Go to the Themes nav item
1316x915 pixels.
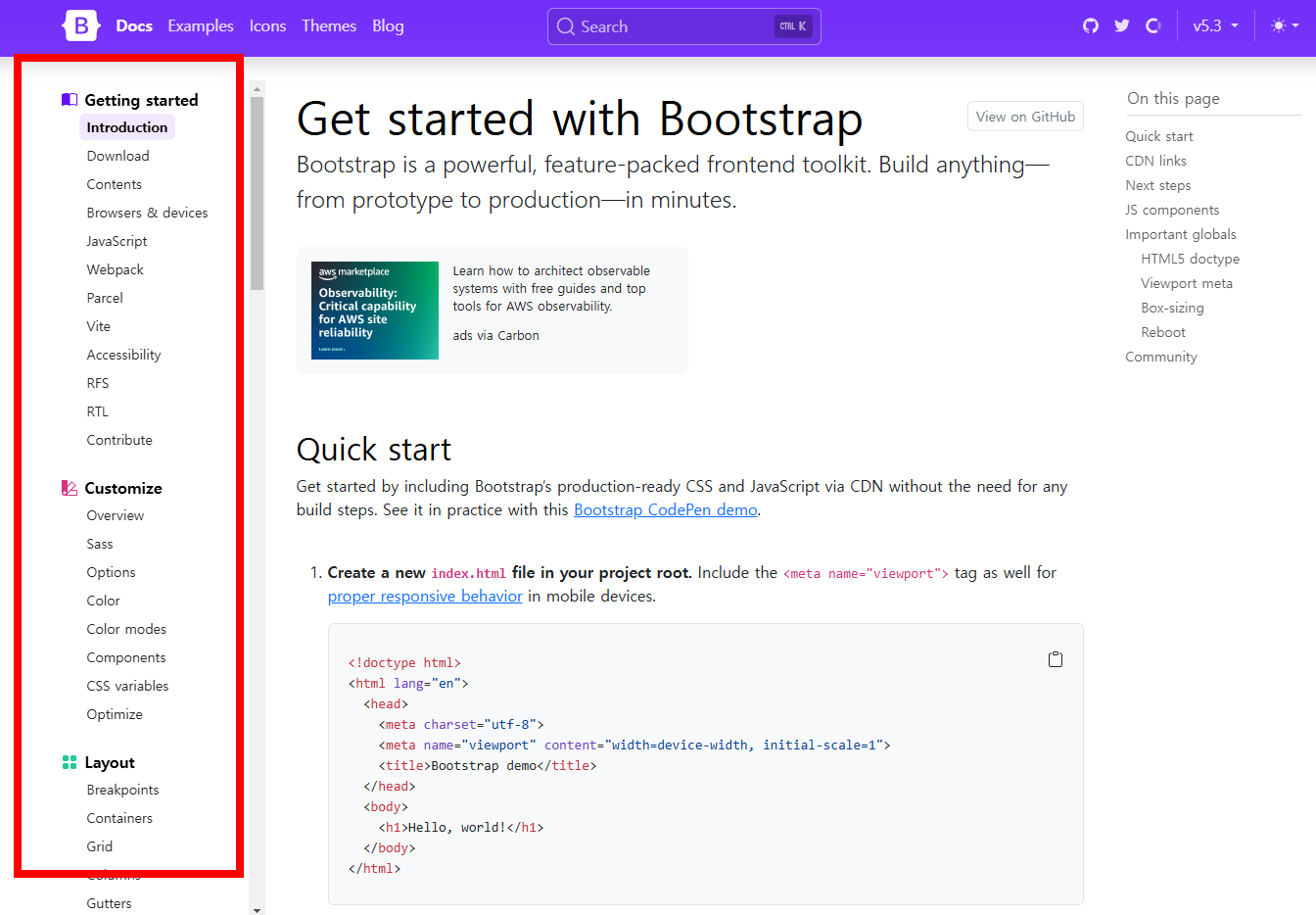pyautogui.click(x=329, y=26)
